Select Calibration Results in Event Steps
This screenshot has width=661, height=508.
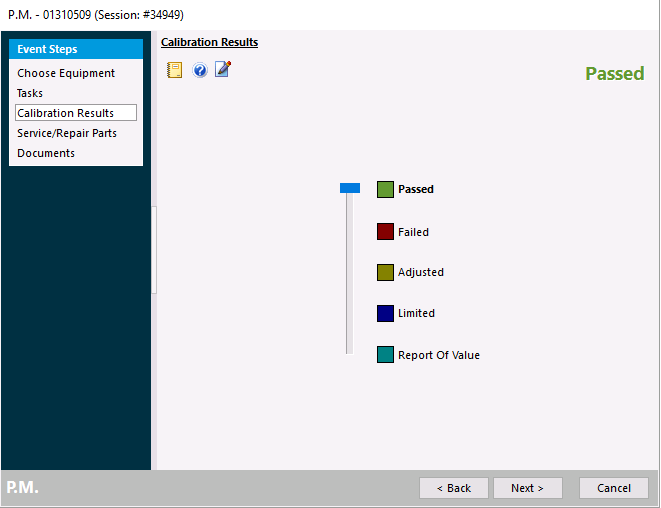[66, 113]
